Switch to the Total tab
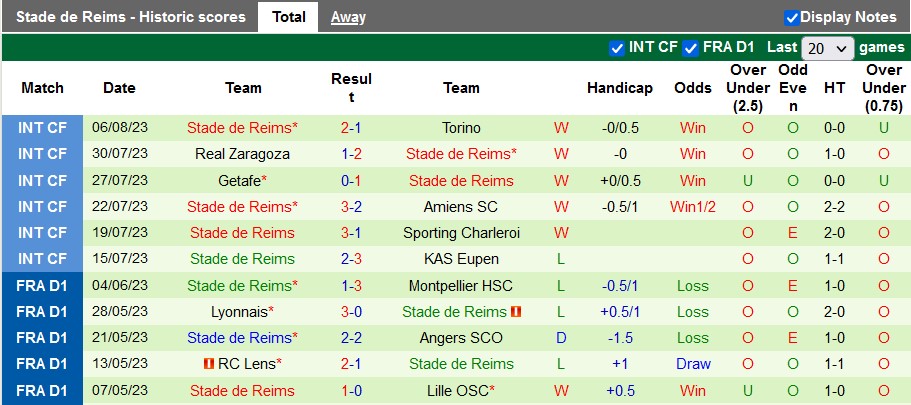Viewport: 911px width, 405px height. tap(289, 17)
